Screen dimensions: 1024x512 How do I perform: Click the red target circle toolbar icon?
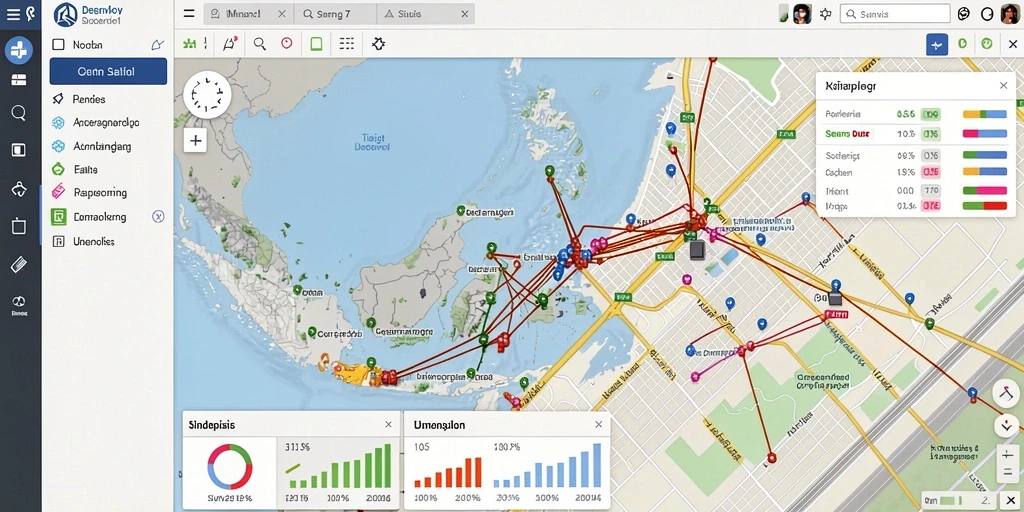click(x=286, y=44)
